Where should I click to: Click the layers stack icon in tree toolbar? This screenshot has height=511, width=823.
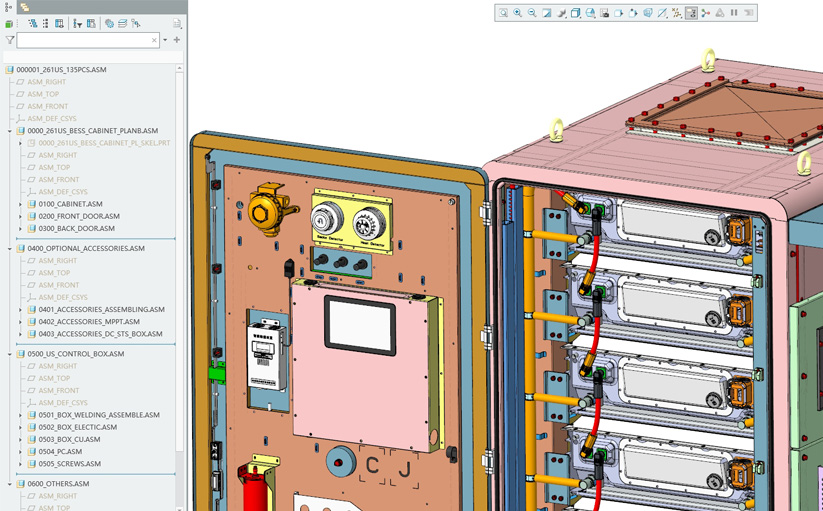[123, 23]
